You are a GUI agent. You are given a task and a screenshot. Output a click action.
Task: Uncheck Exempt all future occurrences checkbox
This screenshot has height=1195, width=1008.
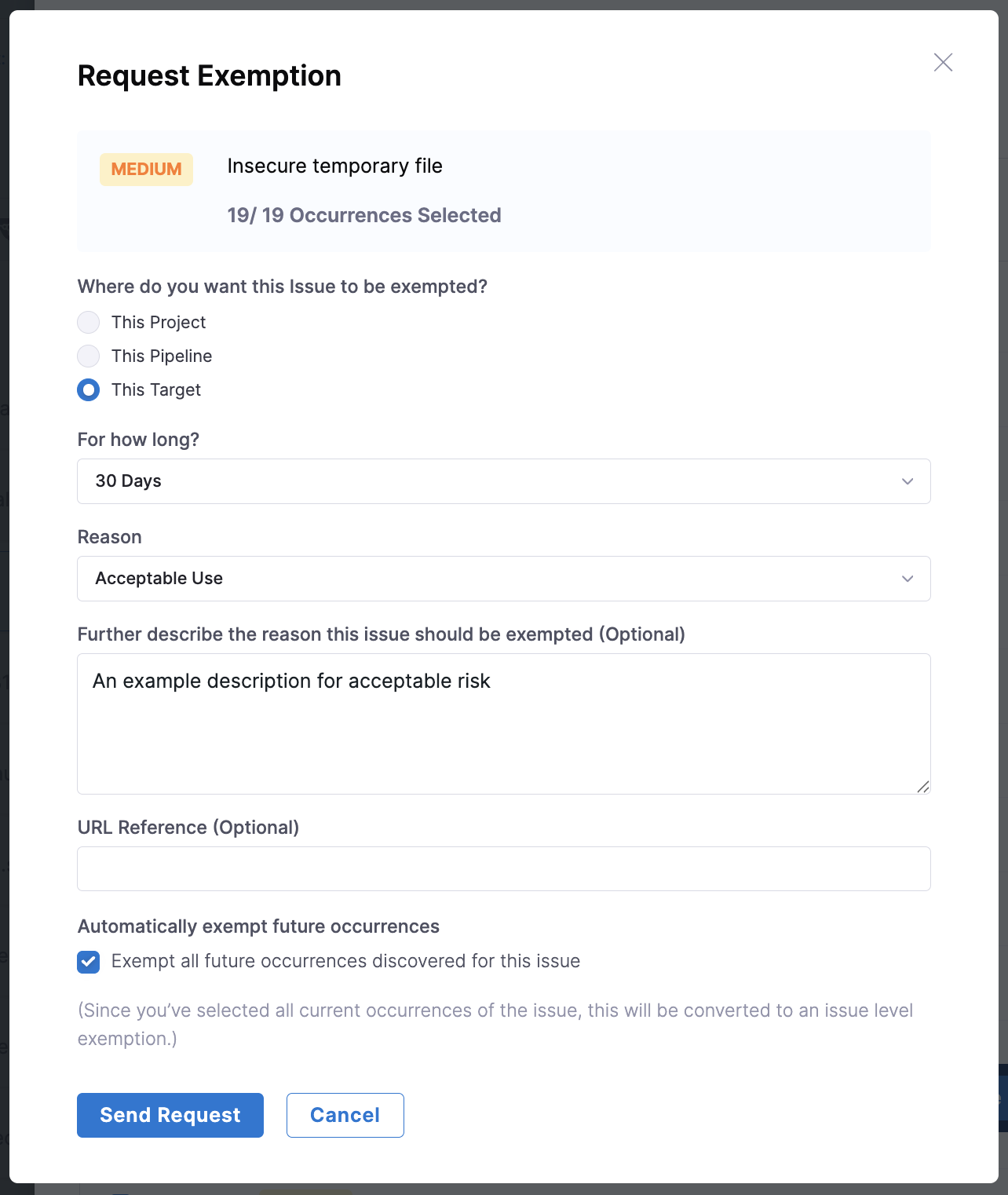pos(89,962)
